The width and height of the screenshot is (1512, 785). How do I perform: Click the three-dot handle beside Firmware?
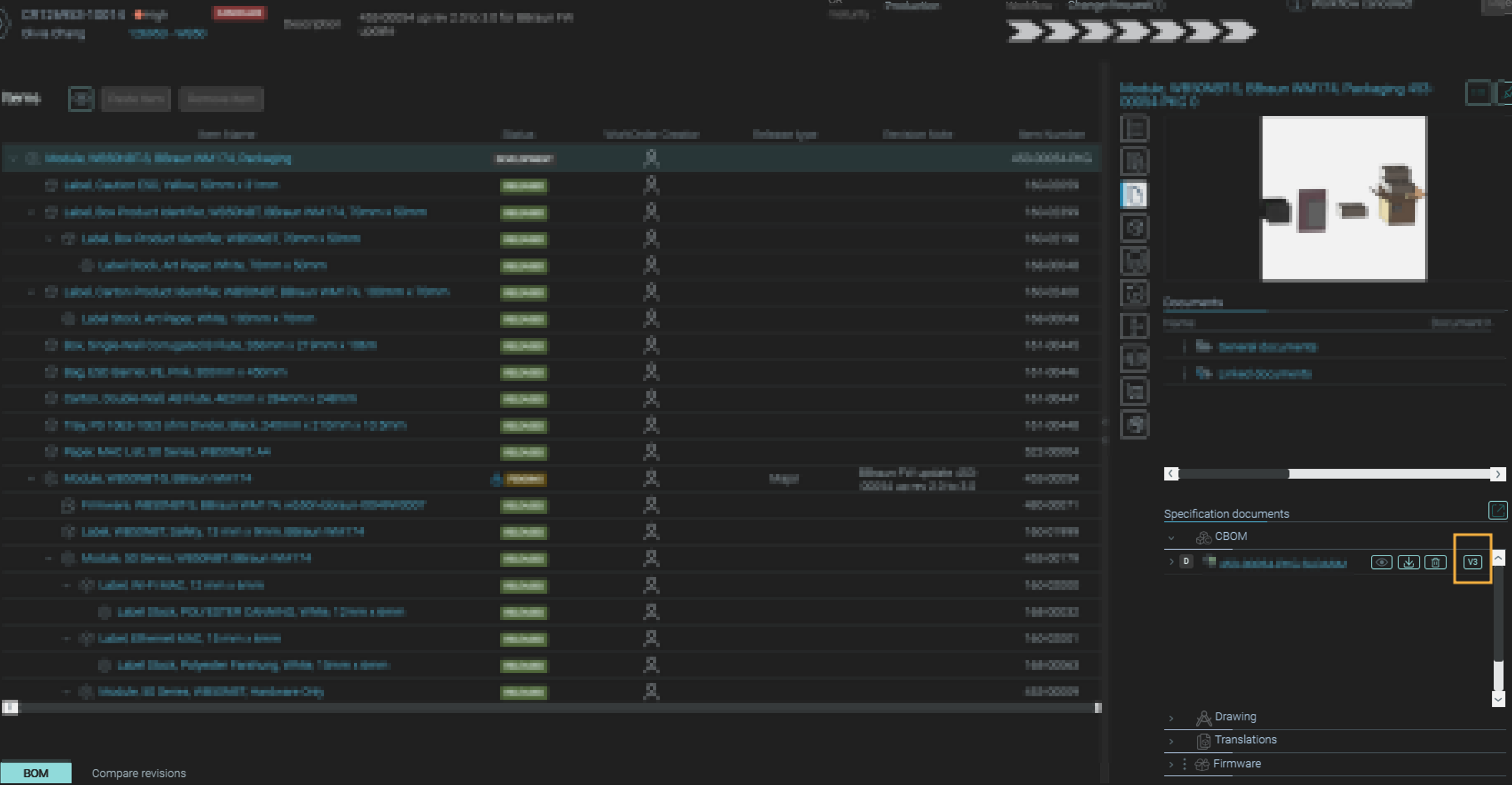1185,764
